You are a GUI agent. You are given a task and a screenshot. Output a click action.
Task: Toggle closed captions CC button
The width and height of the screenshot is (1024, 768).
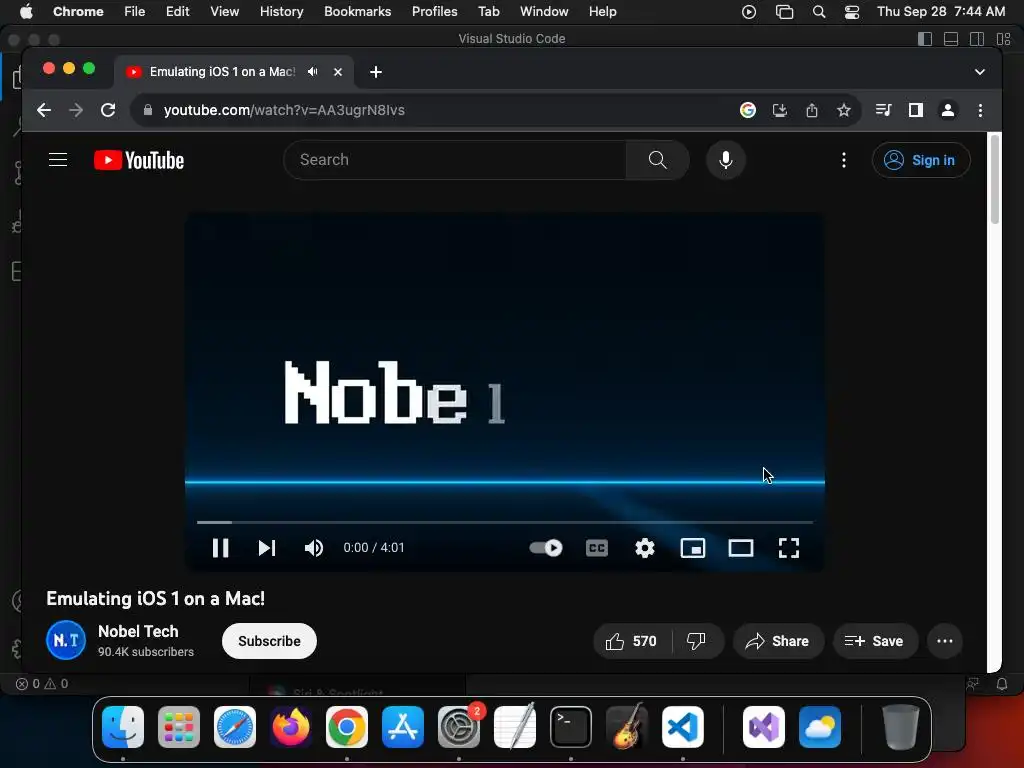point(597,548)
